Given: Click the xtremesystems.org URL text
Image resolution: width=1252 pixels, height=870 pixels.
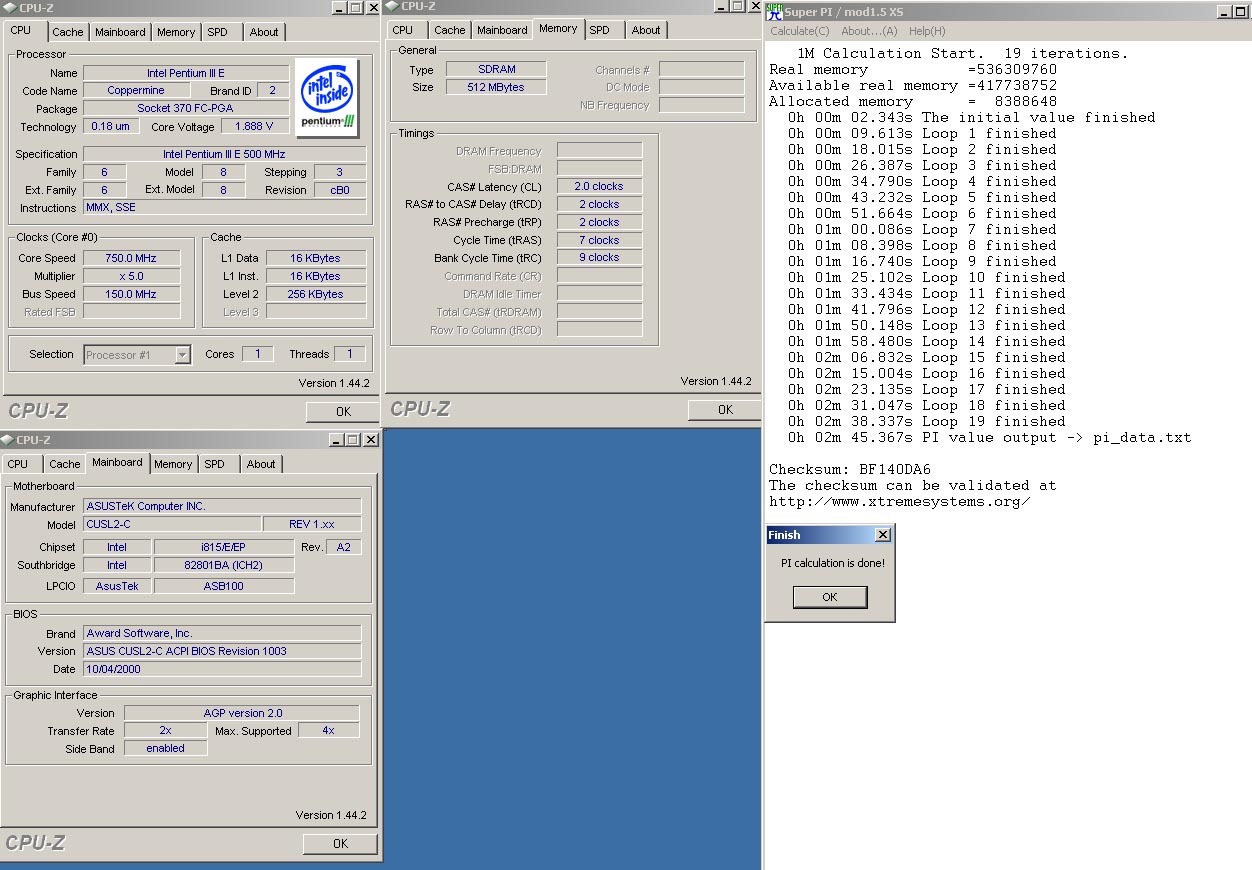Looking at the screenshot, I should point(900,501).
